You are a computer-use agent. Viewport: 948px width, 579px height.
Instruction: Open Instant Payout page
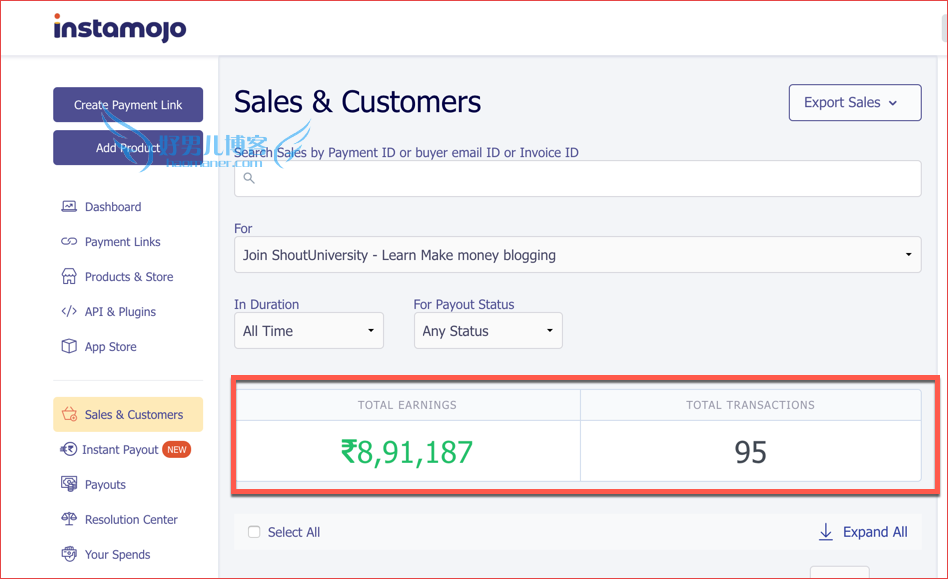[120, 450]
